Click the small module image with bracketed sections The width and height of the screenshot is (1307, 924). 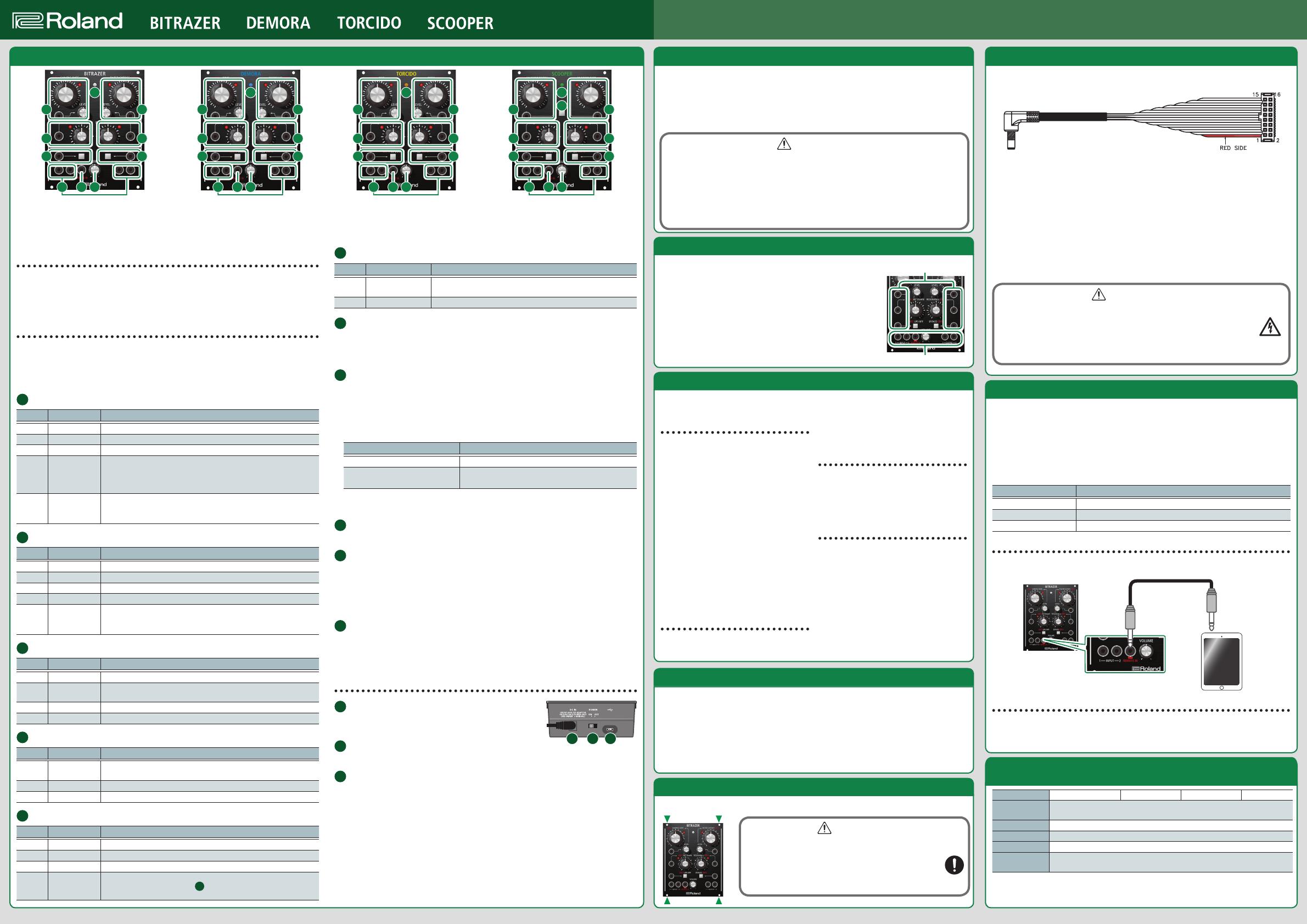(x=925, y=314)
